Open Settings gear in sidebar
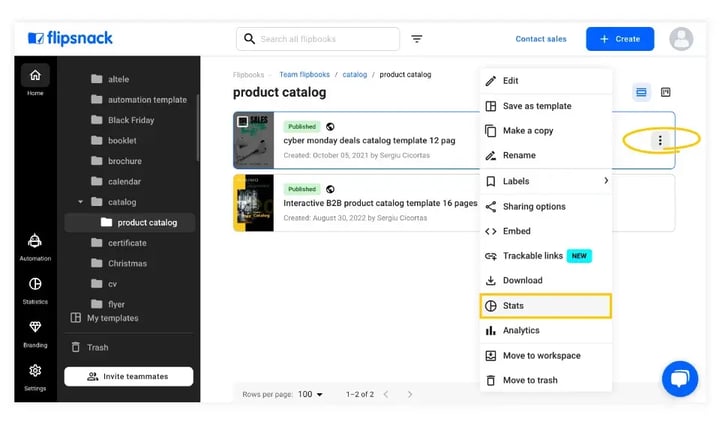This screenshot has width=720, height=424. pyautogui.click(x=35, y=377)
